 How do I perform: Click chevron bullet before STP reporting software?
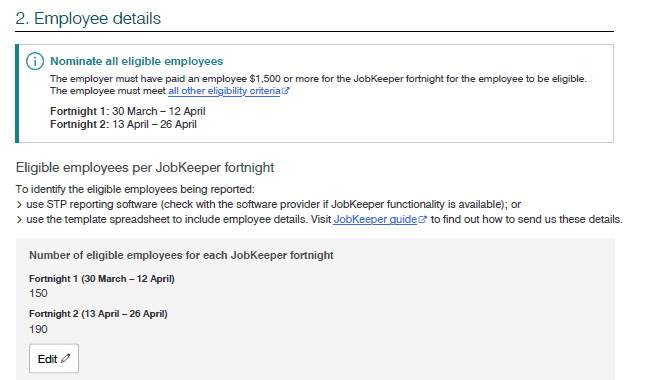pyautogui.click(x=19, y=205)
